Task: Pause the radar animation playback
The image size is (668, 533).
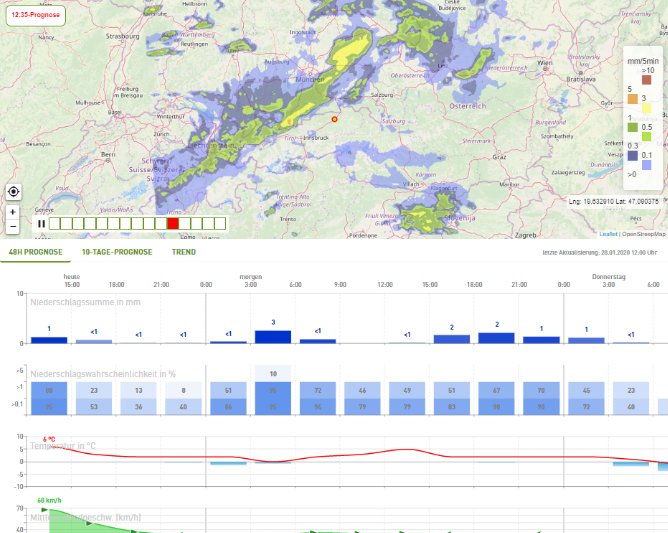Action: coord(41,224)
